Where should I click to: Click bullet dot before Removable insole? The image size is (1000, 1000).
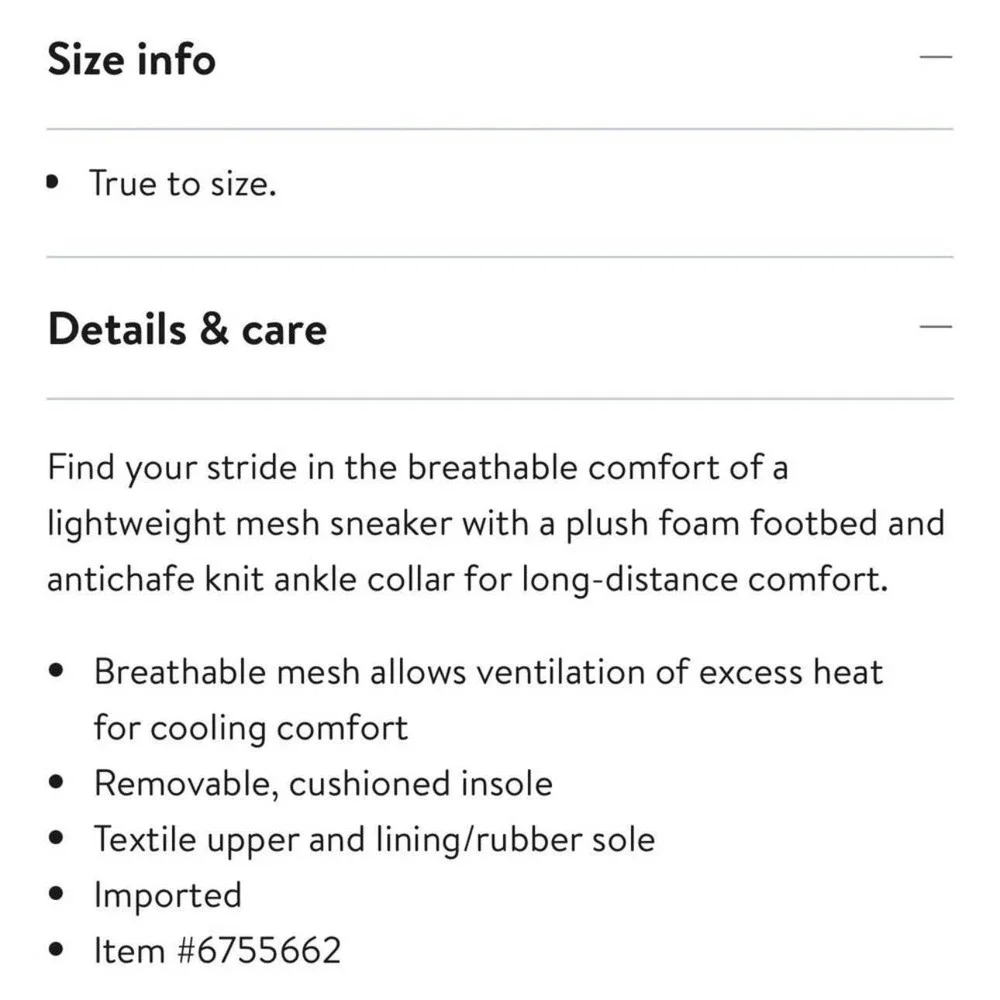tap(56, 782)
